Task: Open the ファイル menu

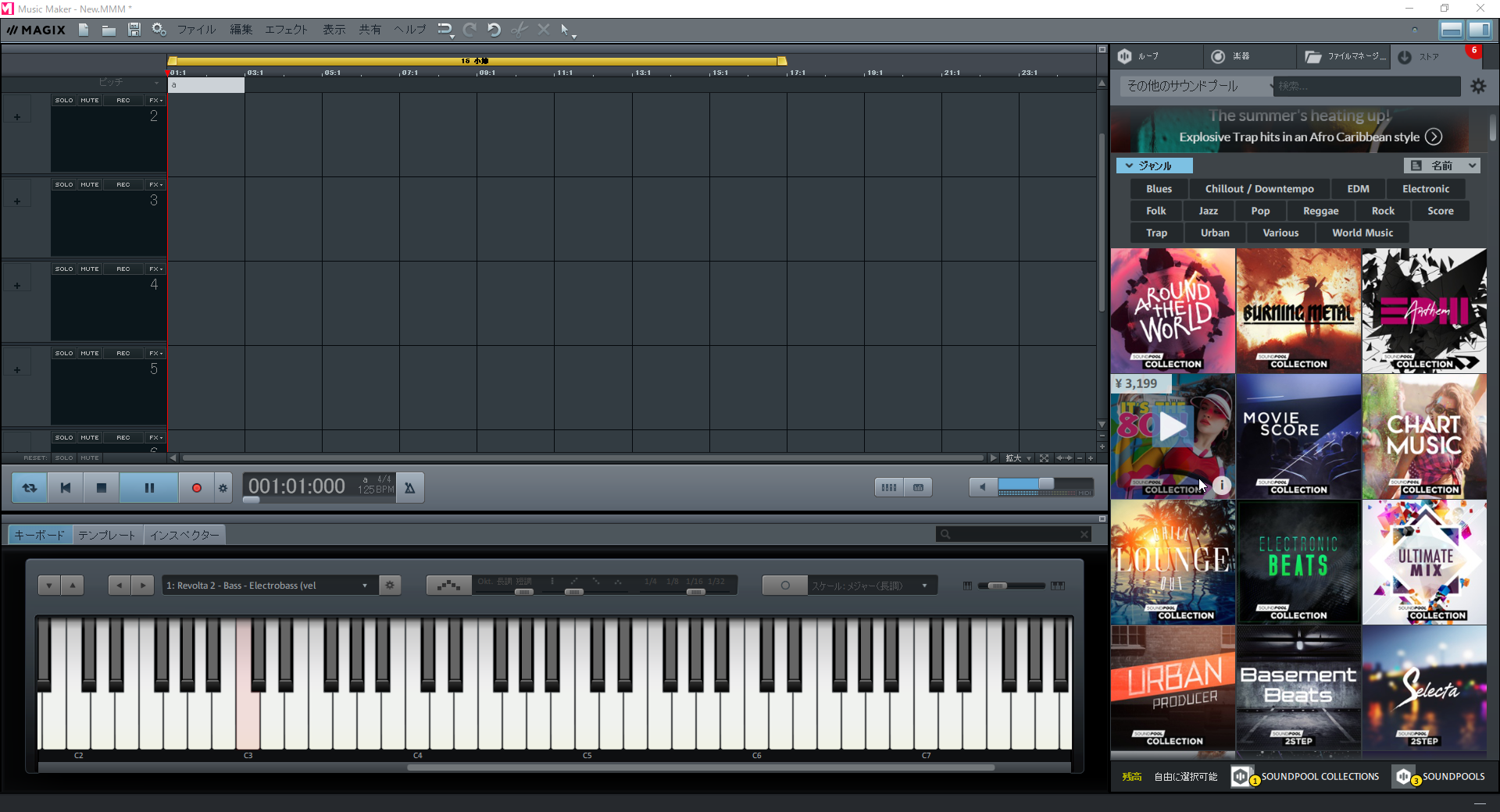Action: click(196, 30)
